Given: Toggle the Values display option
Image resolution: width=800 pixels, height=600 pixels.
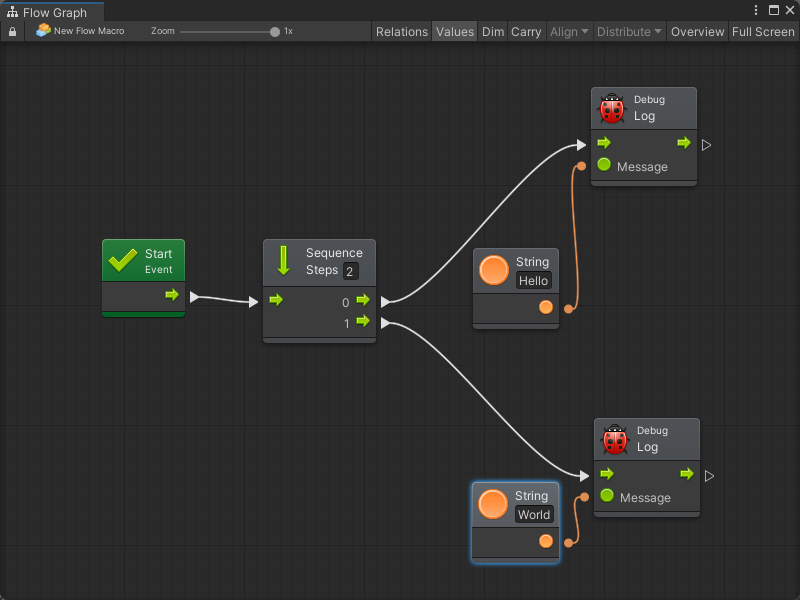Looking at the screenshot, I should [x=455, y=32].
